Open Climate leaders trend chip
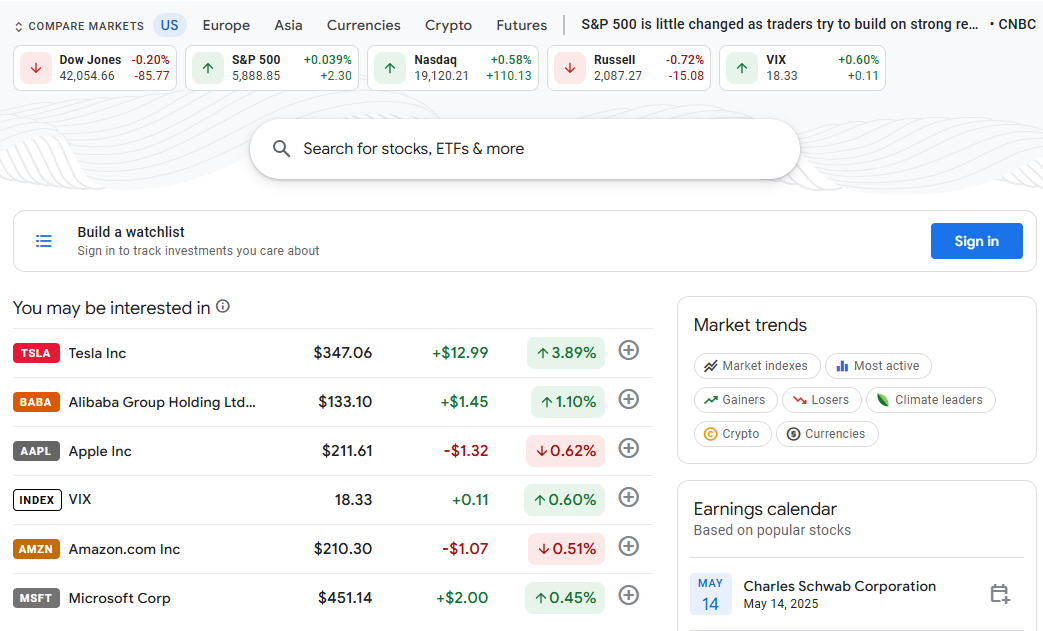Screen dimensions: 1043x631 [x=931, y=400]
